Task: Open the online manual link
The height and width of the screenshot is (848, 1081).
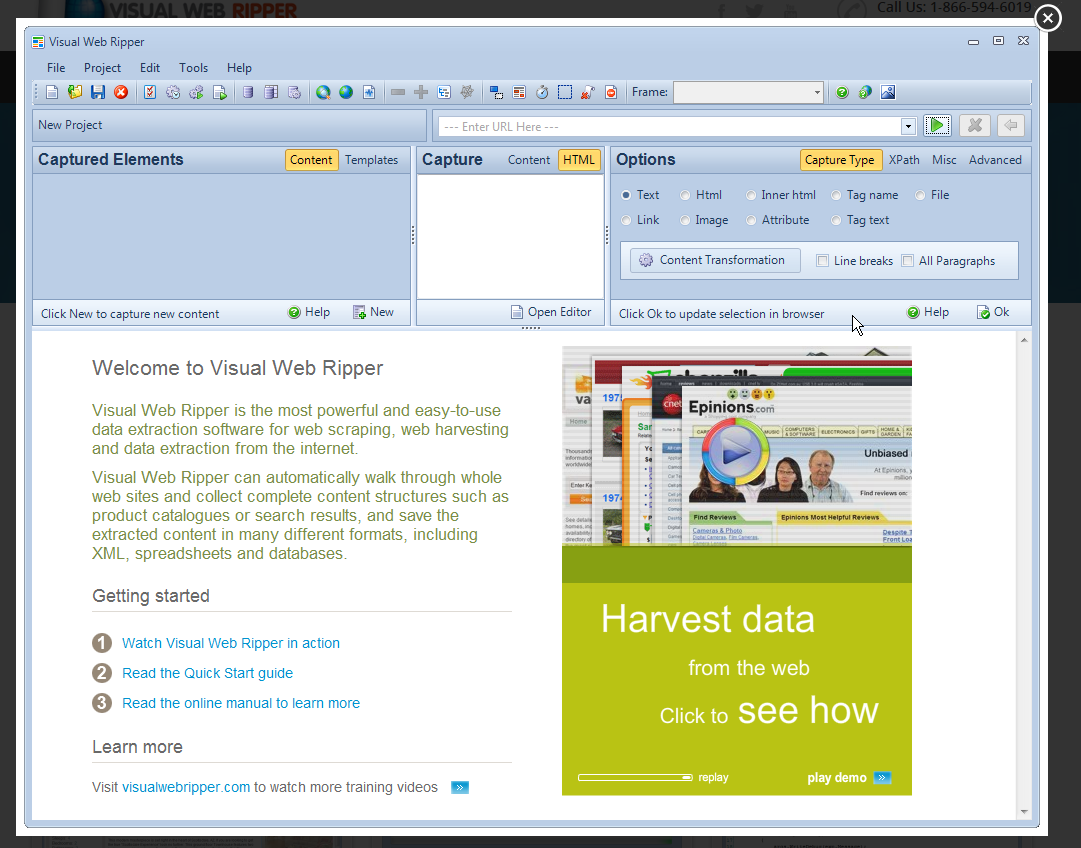Action: (241, 703)
